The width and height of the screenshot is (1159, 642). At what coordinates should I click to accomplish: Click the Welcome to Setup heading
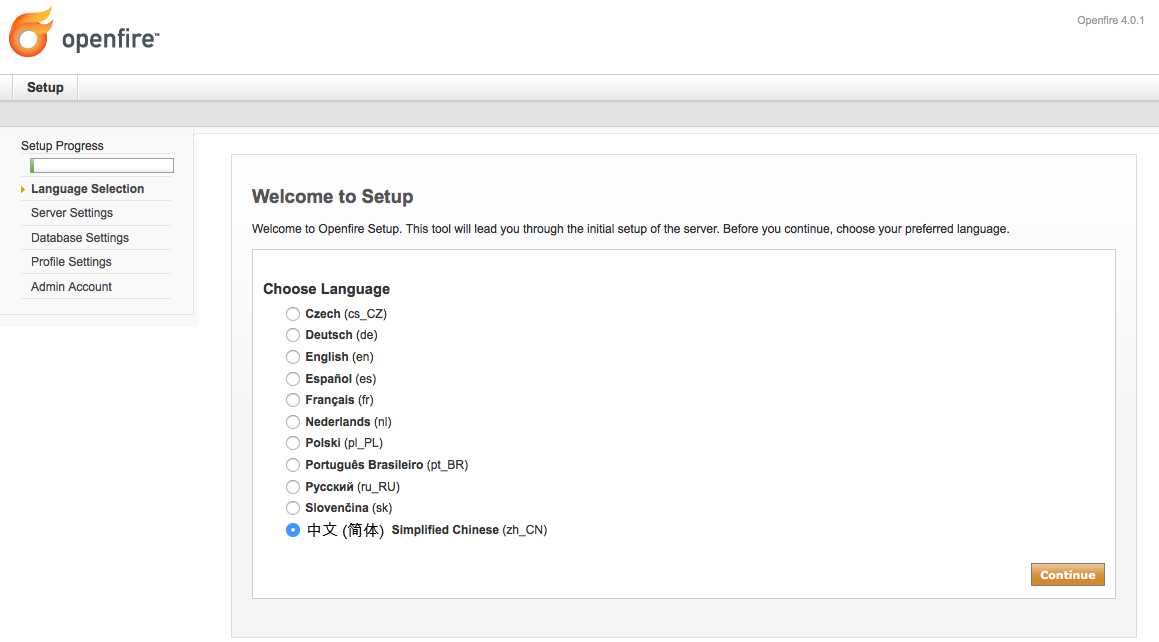(x=333, y=197)
